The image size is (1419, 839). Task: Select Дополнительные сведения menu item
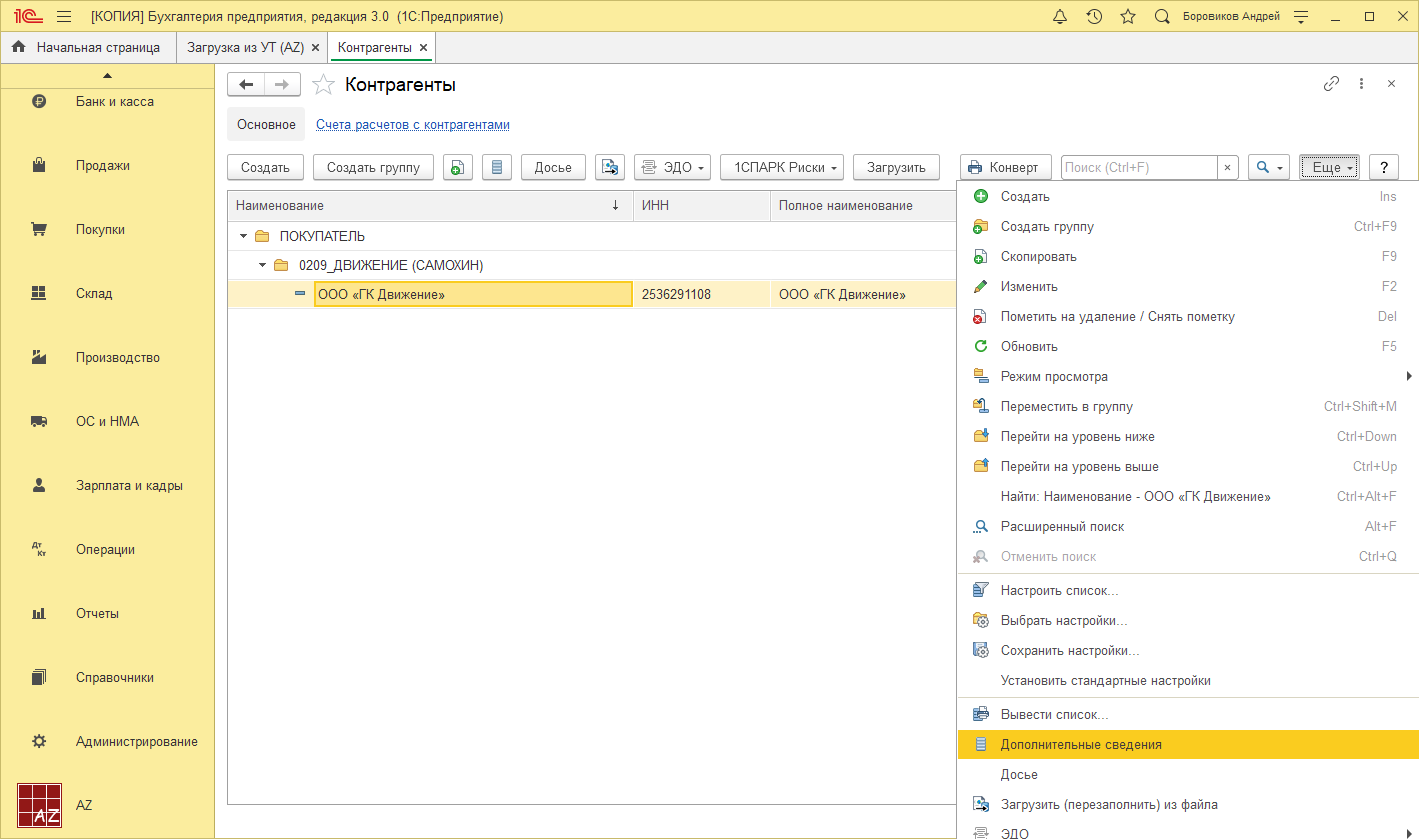click(1081, 744)
